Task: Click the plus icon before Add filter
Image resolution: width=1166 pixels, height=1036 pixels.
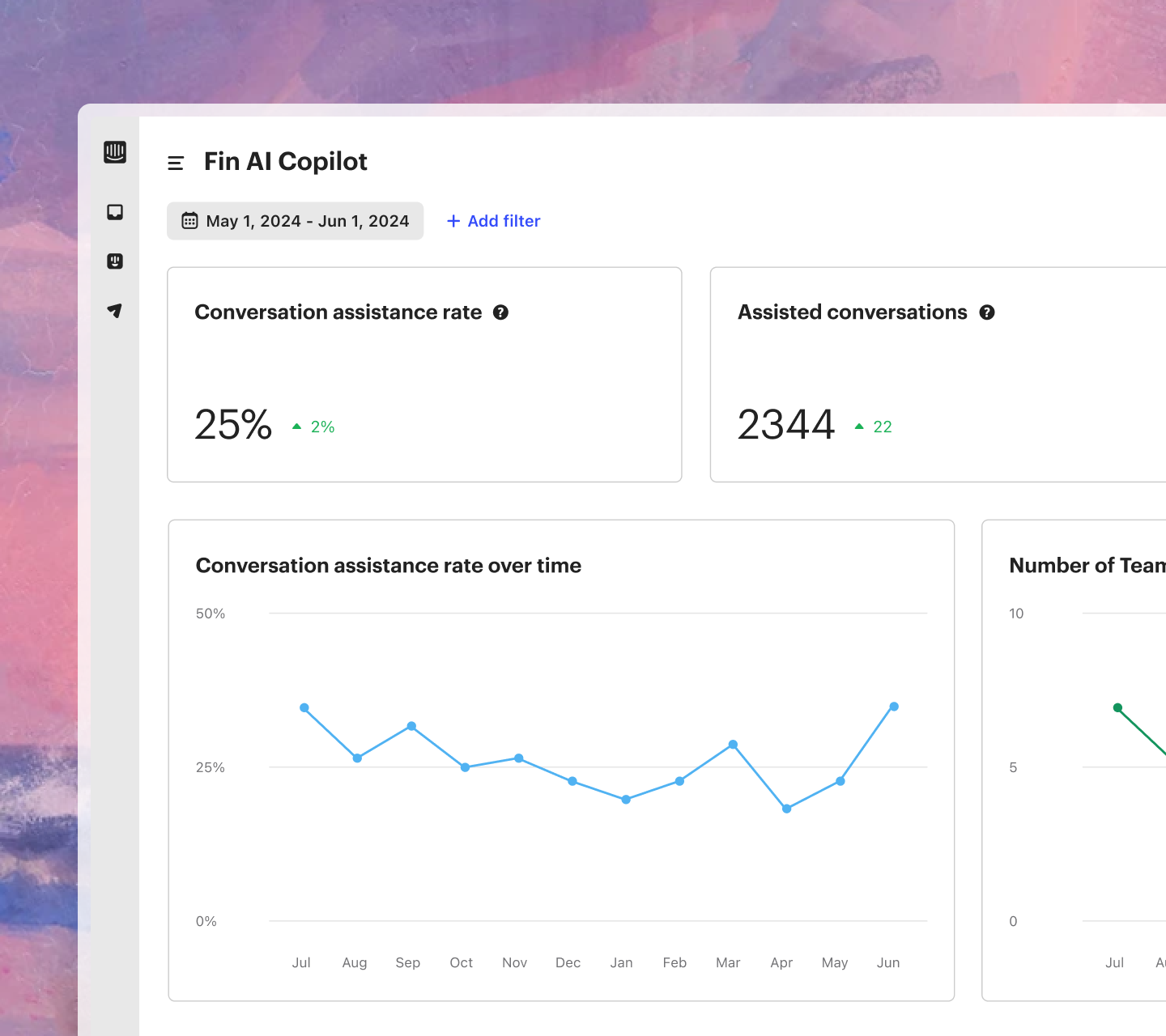Action: pos(453,221)
